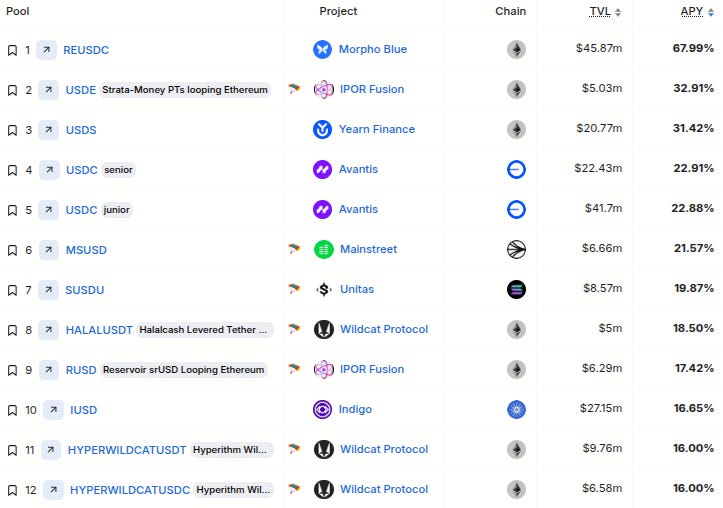Click the Strata-Money PTs looping Ethereum tag
Image resolution: width=723 pixels, height=508 pixels.
pyautogui.click(x=185, y=90)
